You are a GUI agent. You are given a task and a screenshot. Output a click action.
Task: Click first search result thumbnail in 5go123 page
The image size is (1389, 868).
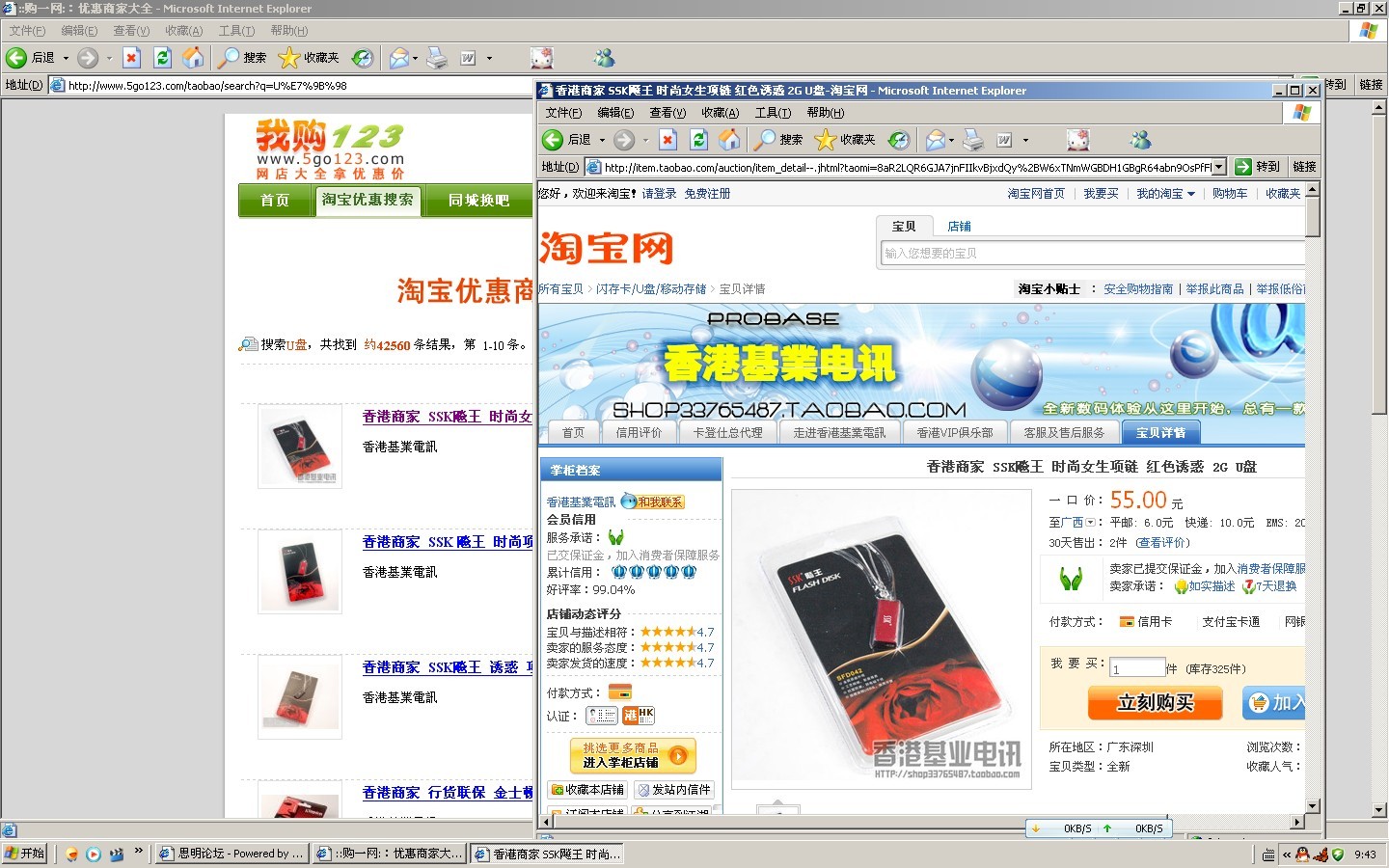point(300,446)
